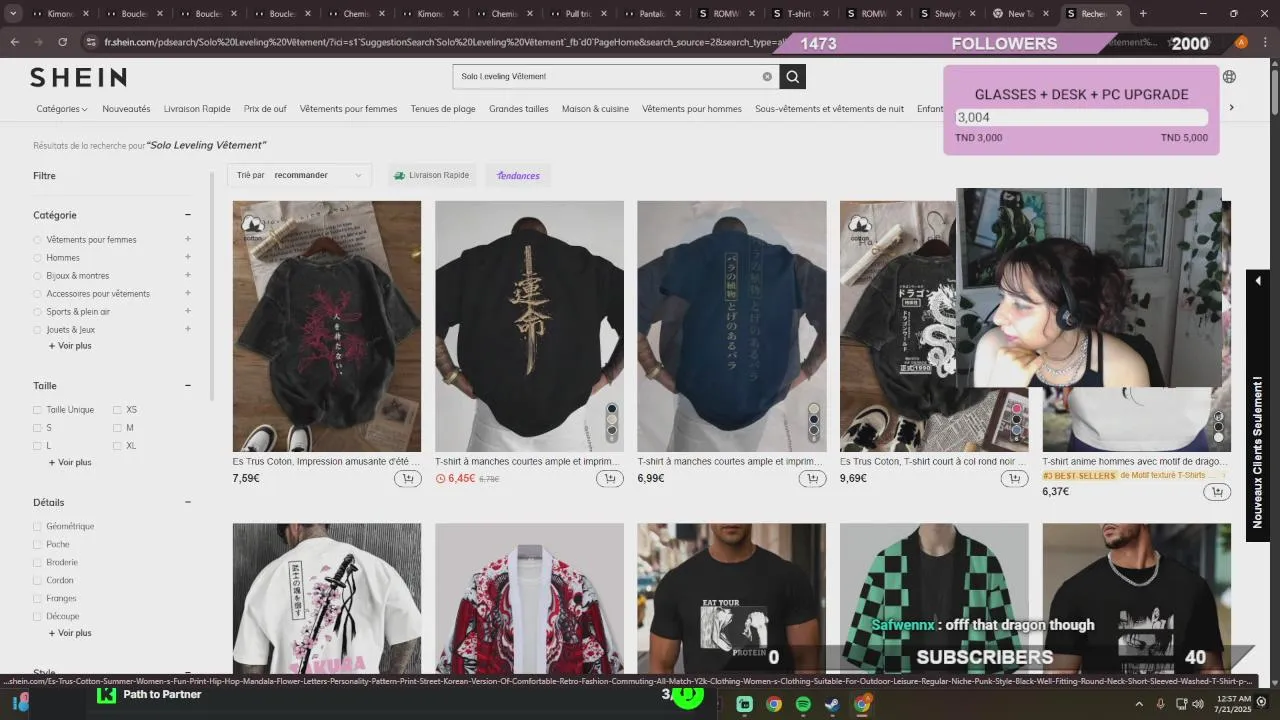Switch to the T-shirt browser tab

800,14
